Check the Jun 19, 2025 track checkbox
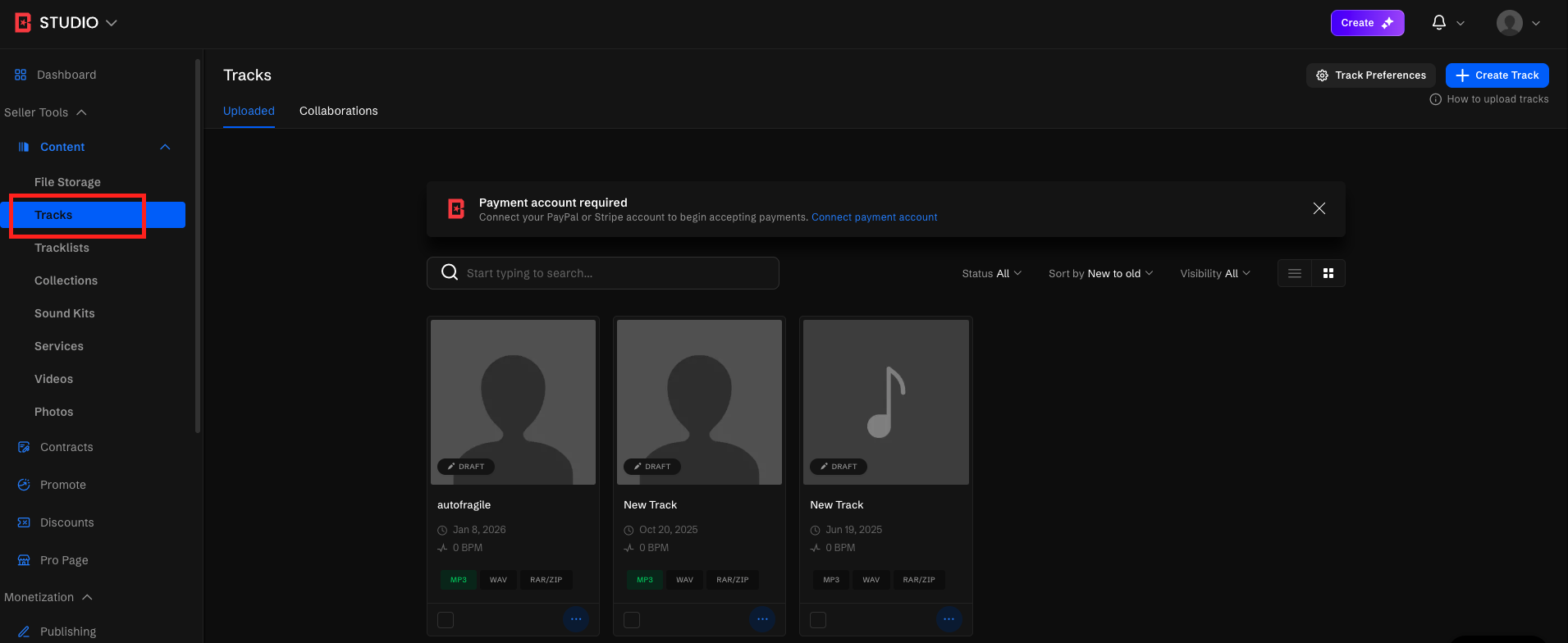1568x643 pixels. point(818,620)
